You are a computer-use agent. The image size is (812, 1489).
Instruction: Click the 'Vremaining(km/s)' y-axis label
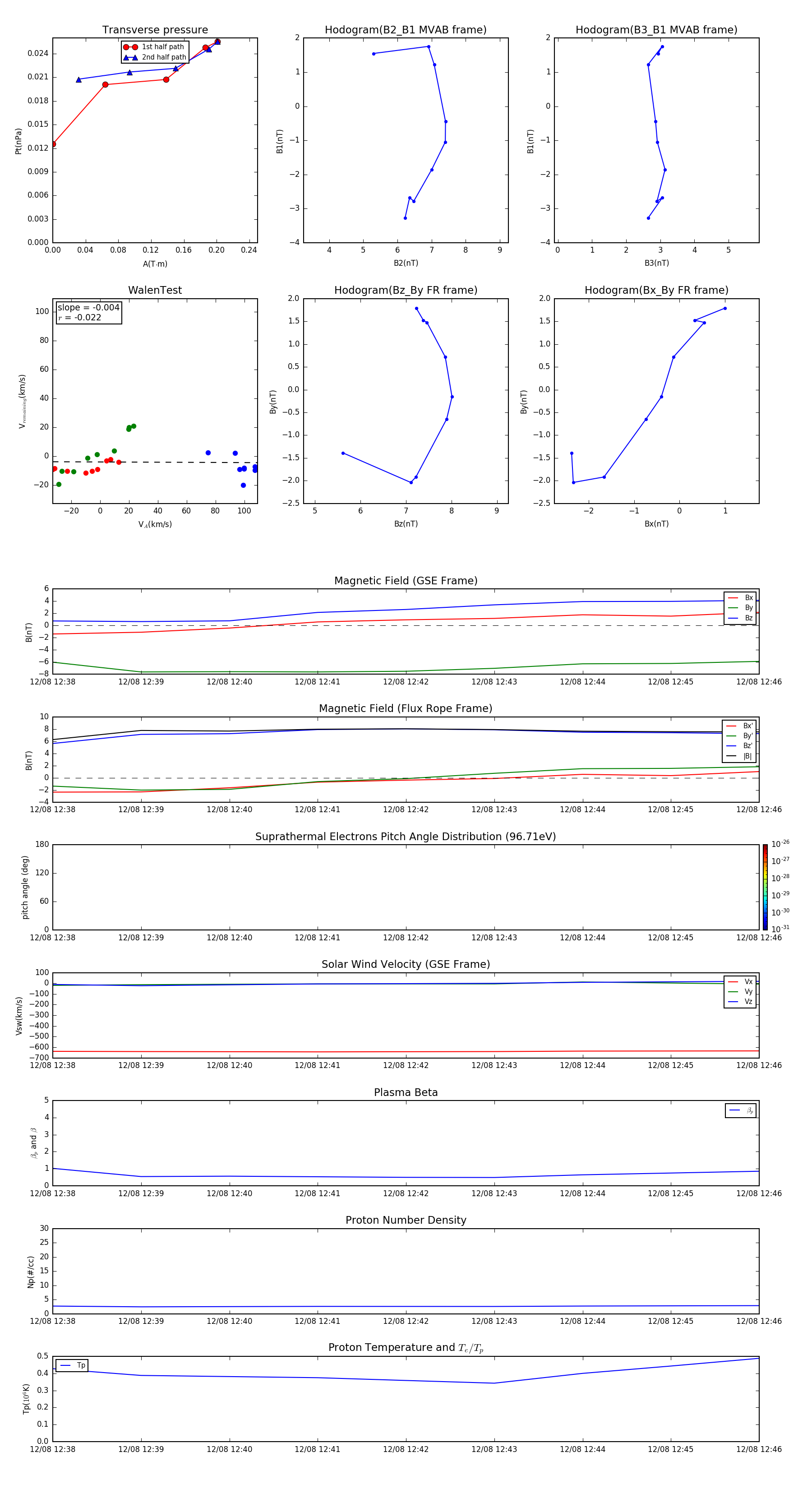[22, 401]
